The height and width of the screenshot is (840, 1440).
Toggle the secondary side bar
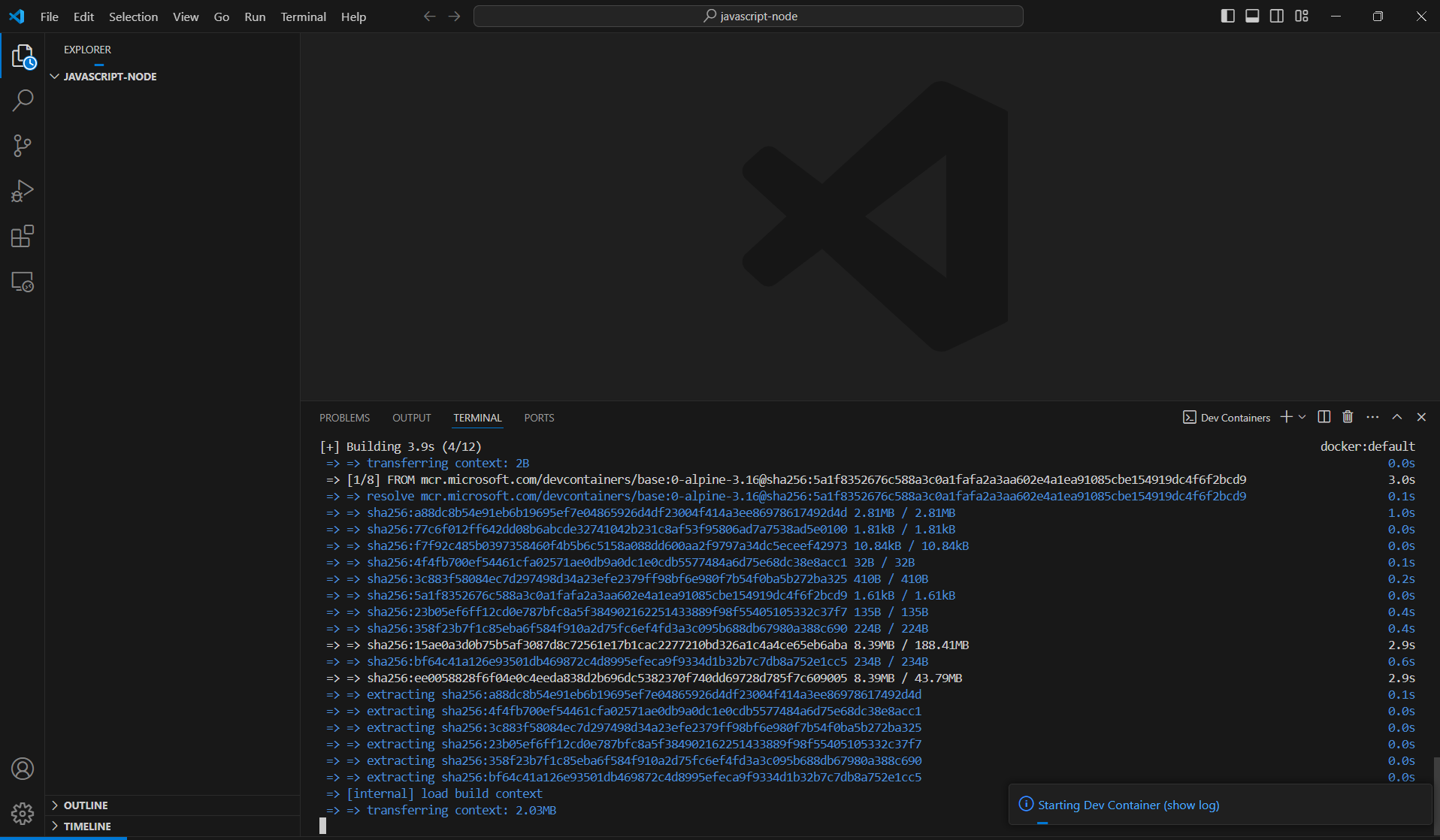[x=1277, y=15]
